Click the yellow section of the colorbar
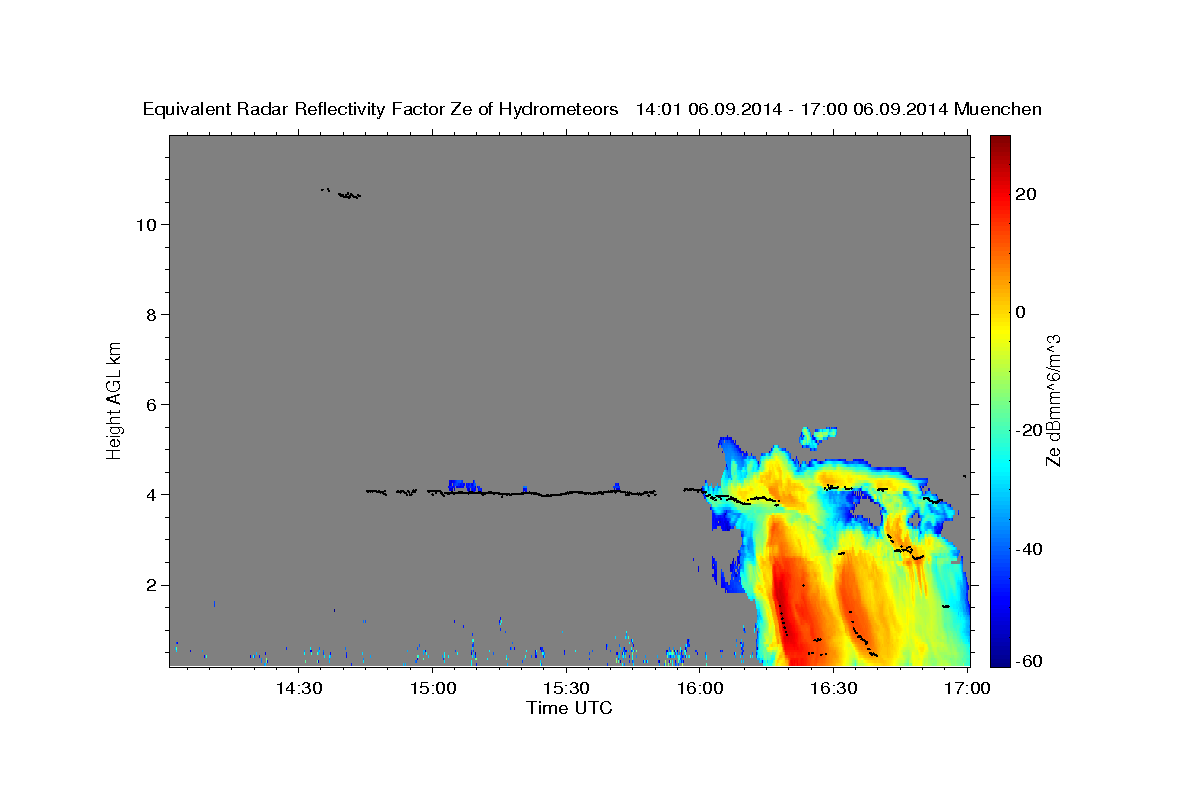 999,330
